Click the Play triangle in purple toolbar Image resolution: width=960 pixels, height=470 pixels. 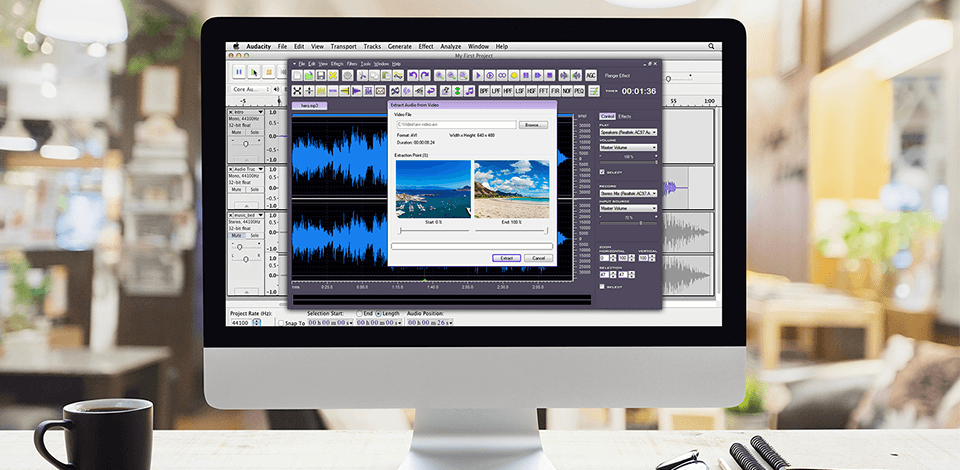pos(478,75)
